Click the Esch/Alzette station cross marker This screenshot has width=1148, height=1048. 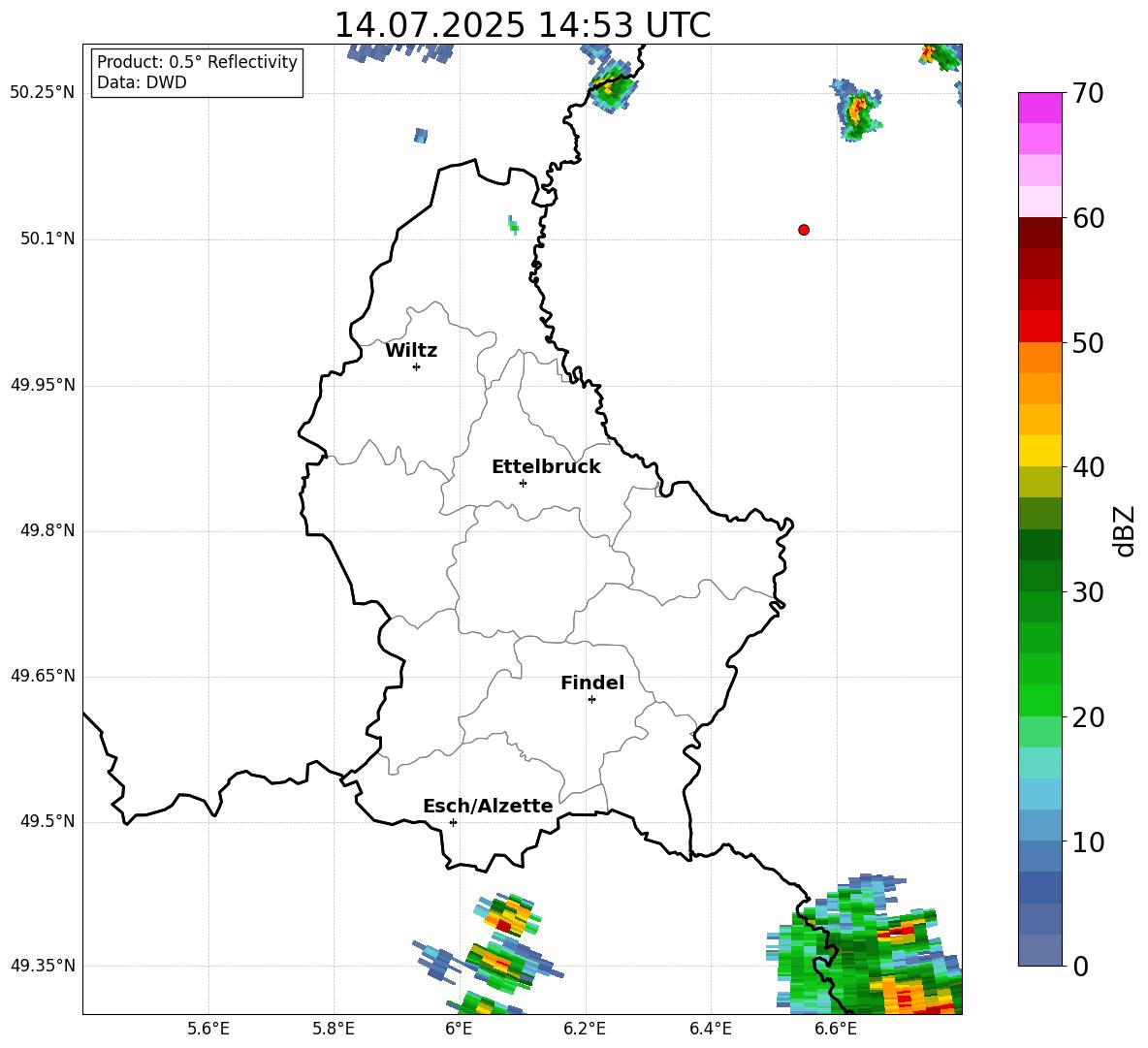[x=453, y=822]
